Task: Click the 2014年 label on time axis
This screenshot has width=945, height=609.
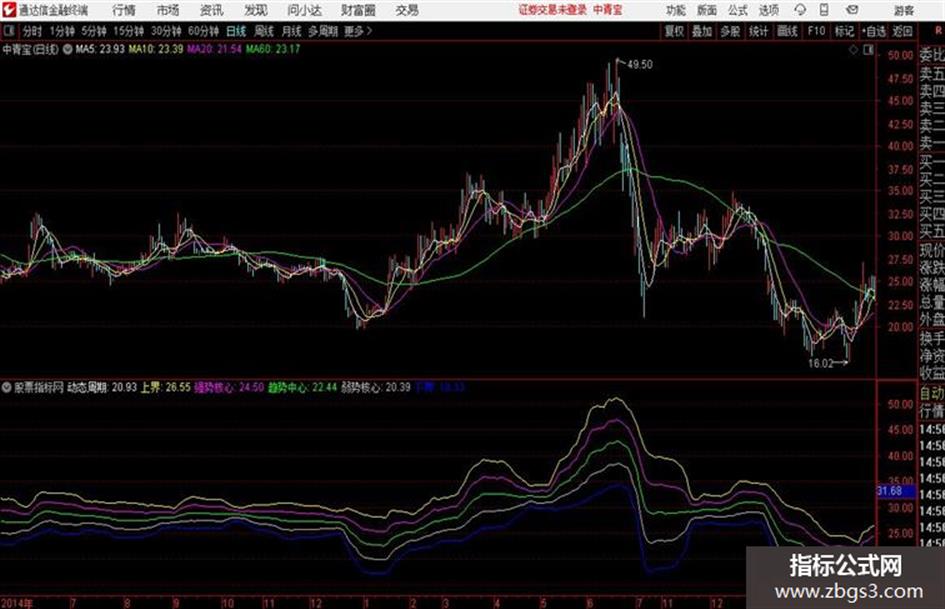Action: point(17,602)
